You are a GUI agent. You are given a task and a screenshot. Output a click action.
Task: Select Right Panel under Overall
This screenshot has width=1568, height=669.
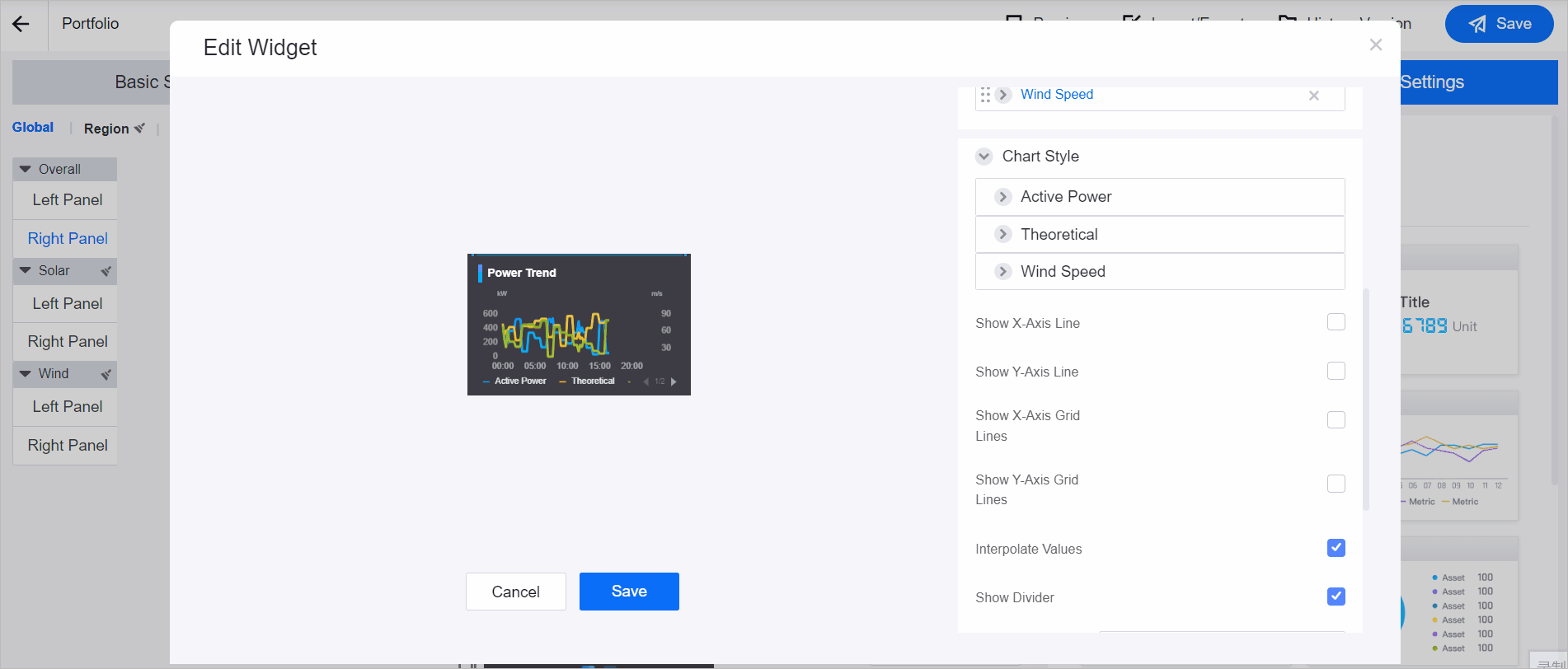coord(68,238)
